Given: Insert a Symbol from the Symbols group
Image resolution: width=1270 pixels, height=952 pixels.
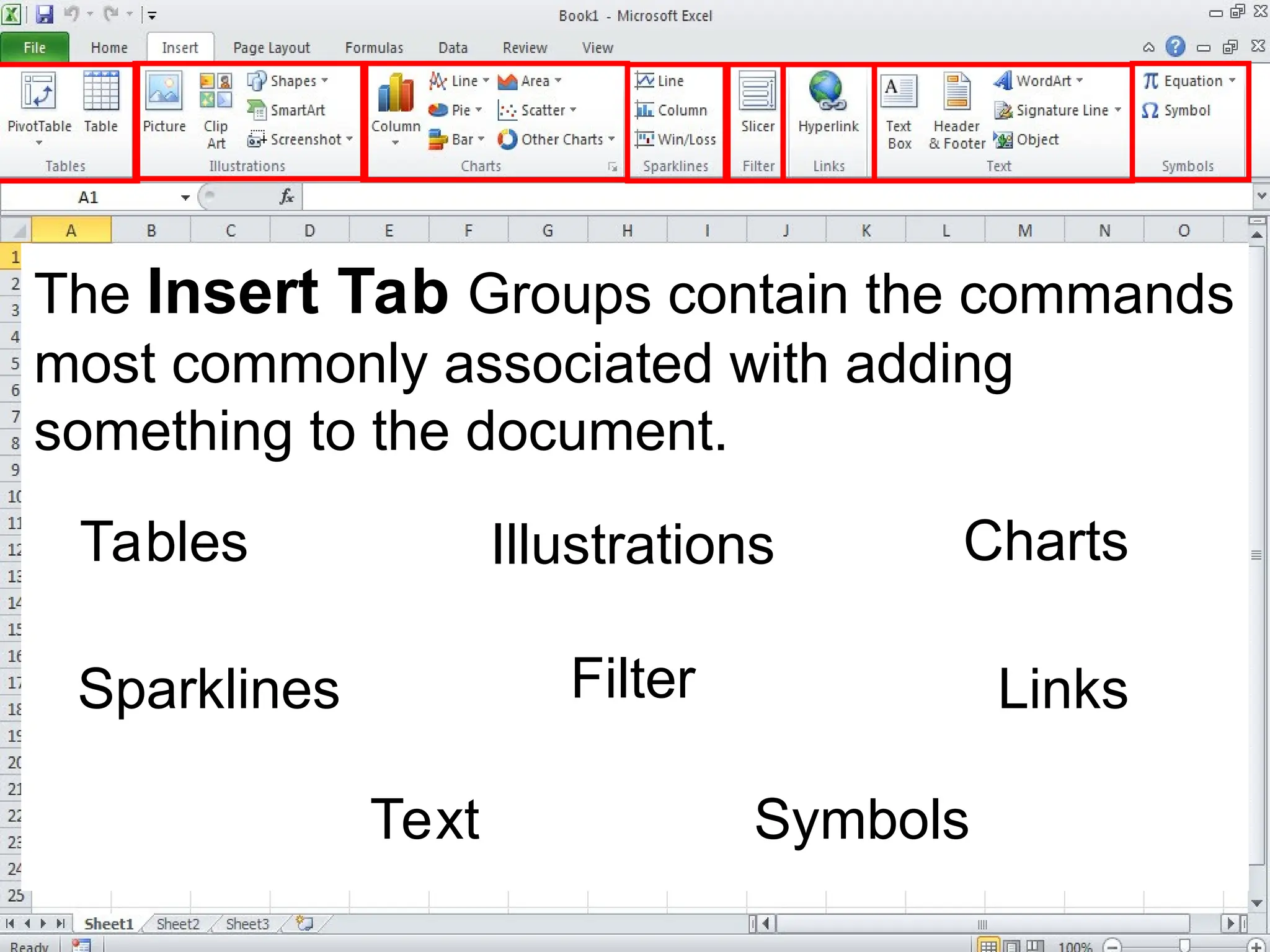Looking at the screenshot, I should 1176,110.
